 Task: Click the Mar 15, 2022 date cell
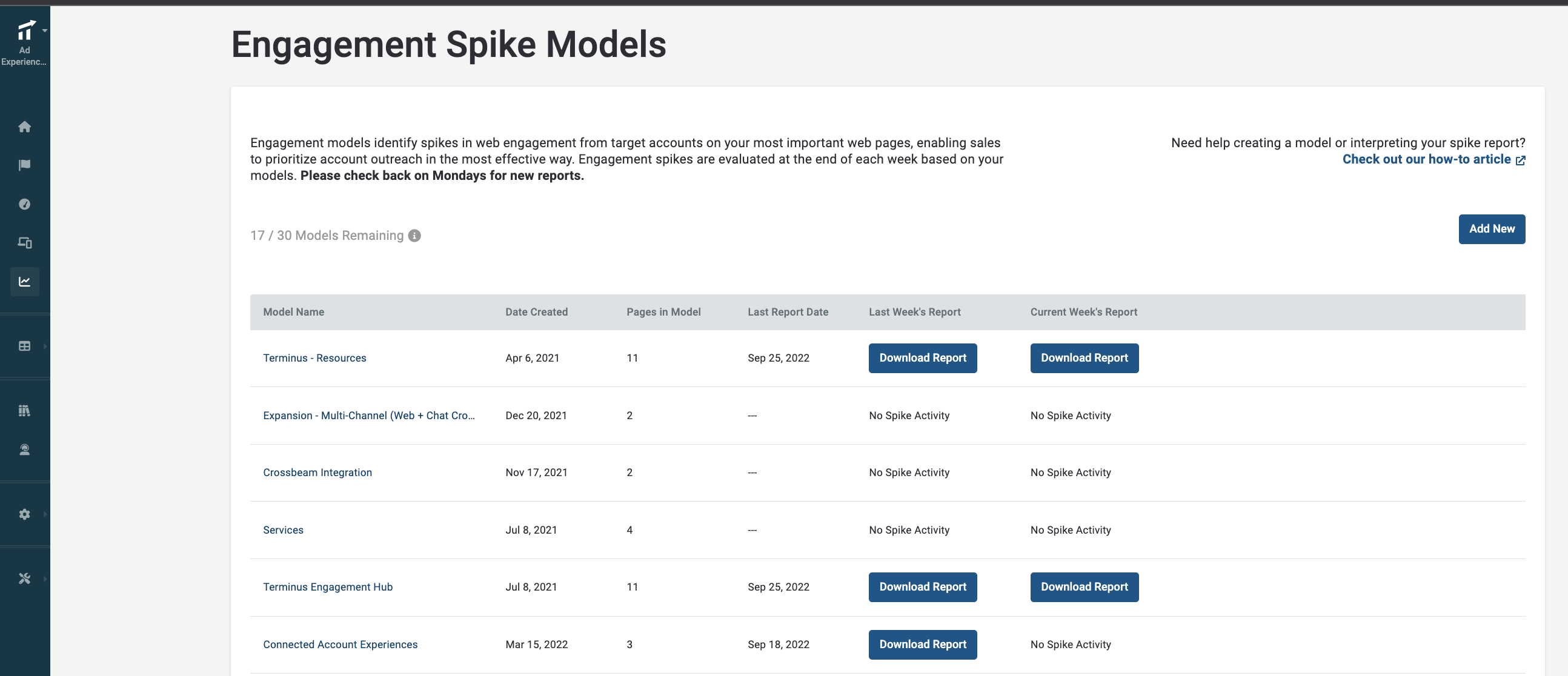(x=536, y=645)
